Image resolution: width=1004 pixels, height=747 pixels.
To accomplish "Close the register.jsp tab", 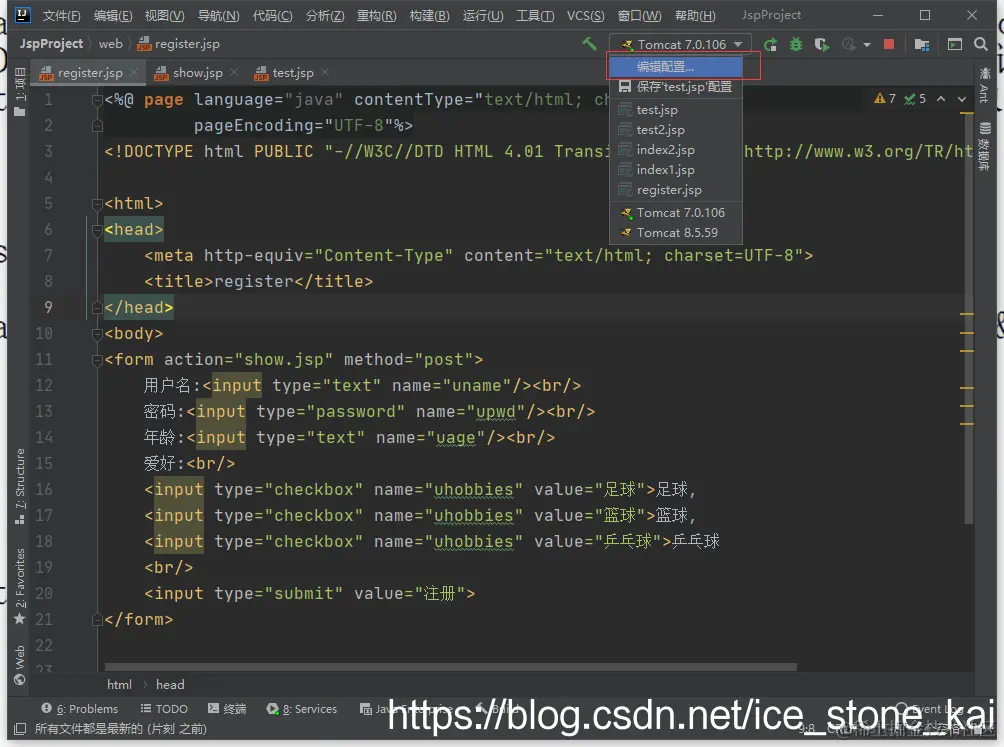I will 134,72.
